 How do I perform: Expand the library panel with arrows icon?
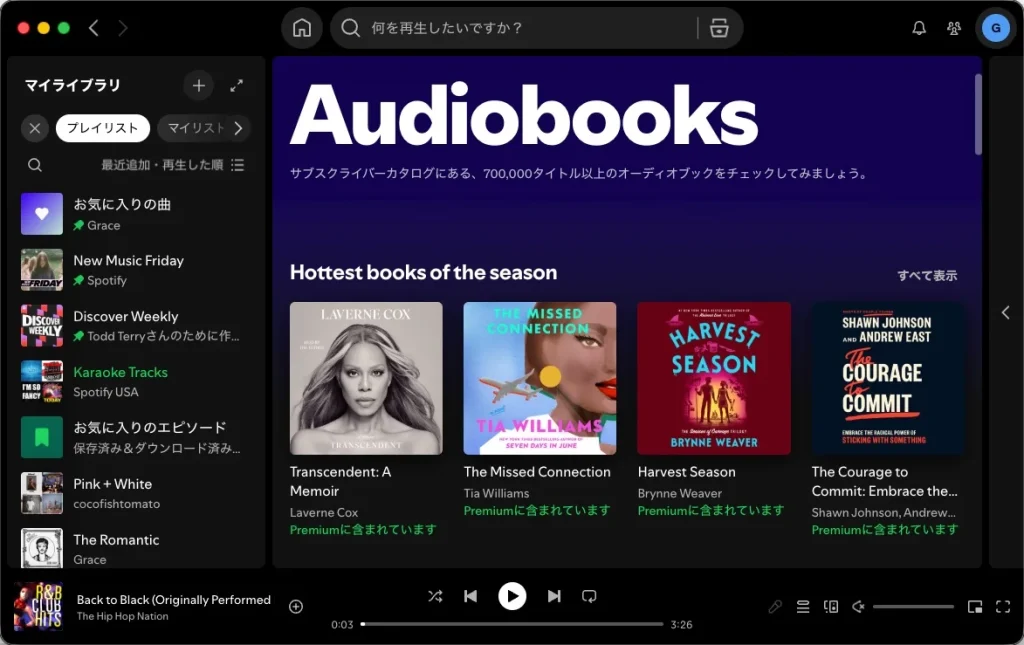tap(236, 86)
